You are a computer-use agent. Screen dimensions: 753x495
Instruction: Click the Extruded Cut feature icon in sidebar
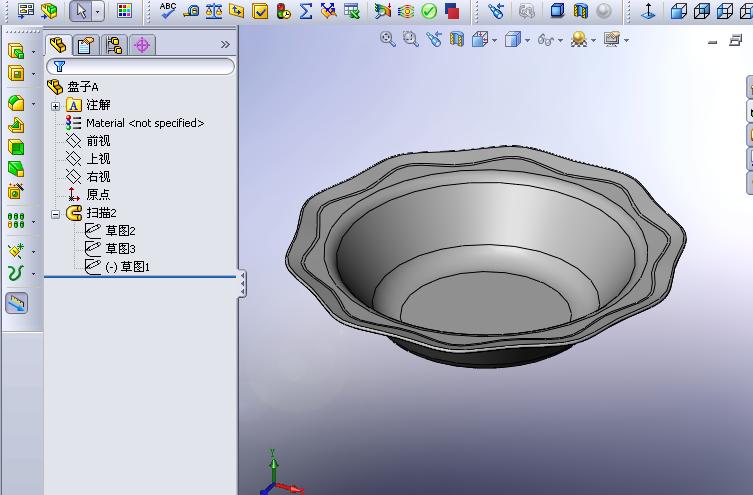(x=16, y=73)
